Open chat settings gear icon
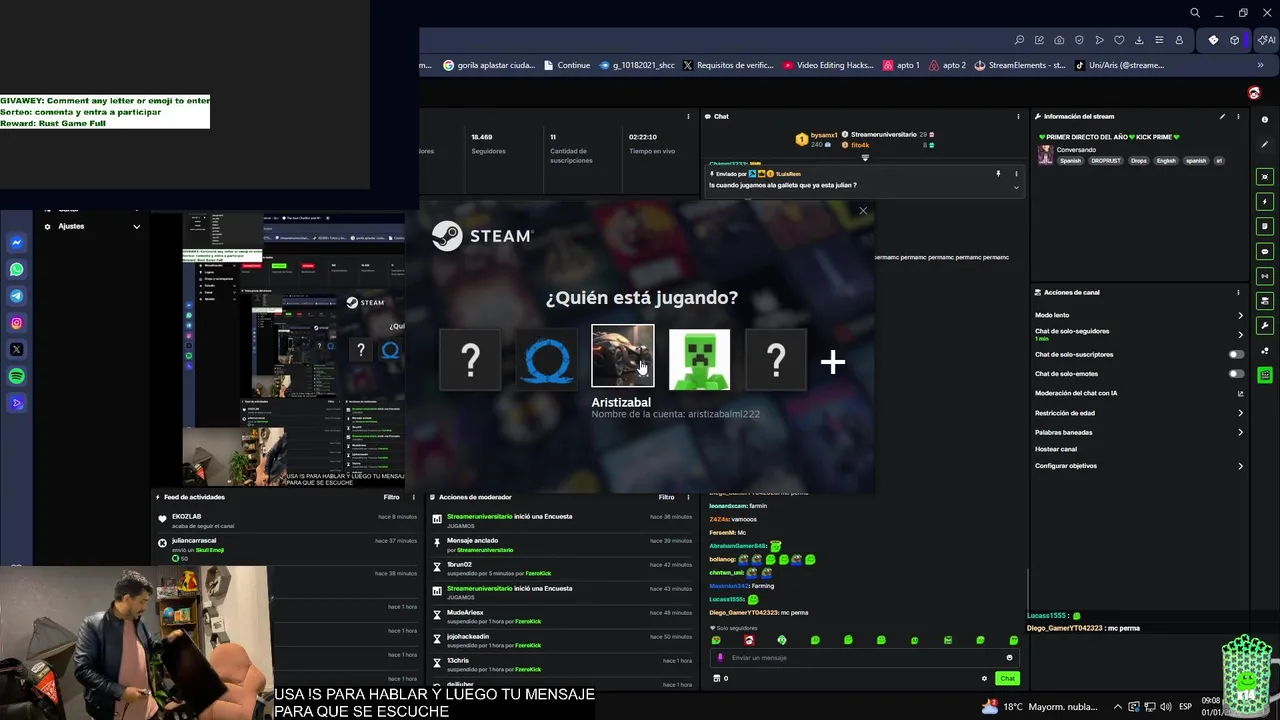Image resolution: width=1280 pixels, height=720 pixels. tap(984, 678)
